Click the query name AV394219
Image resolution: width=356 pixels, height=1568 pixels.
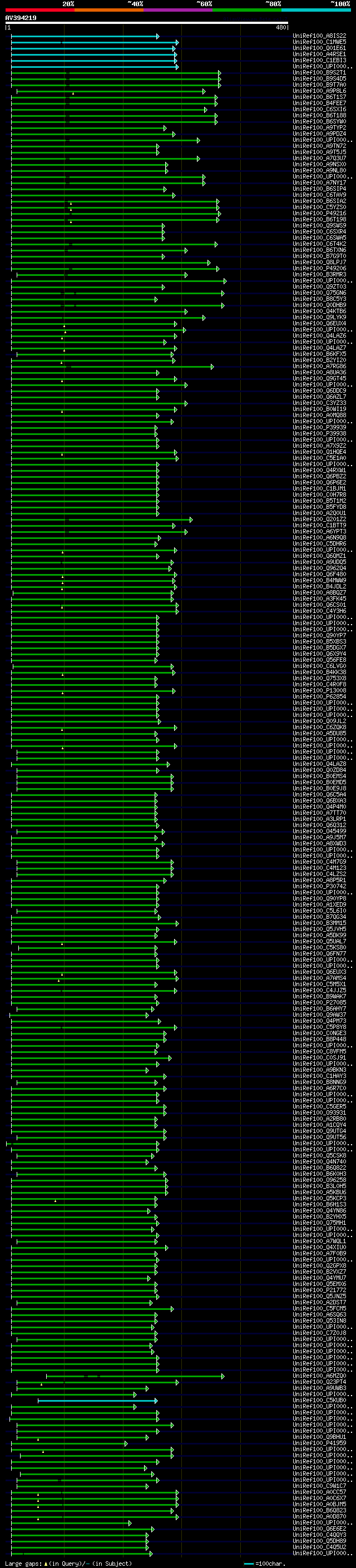(21, 18)
